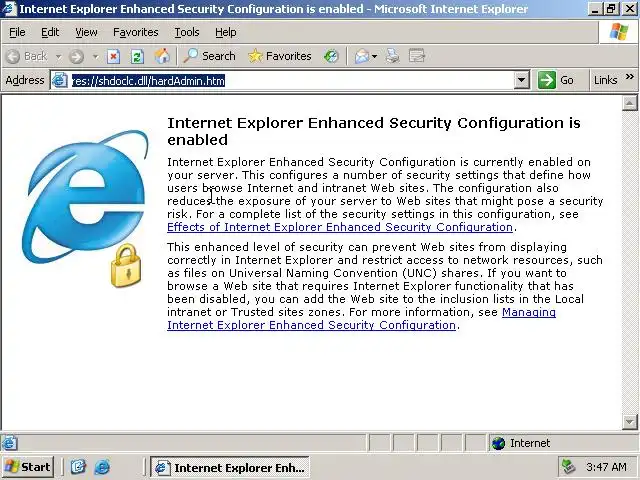The width and height of the screenshot is (640, 480).
Task: Click the Show Desktop quick launch icon
Action: (78, 467)
